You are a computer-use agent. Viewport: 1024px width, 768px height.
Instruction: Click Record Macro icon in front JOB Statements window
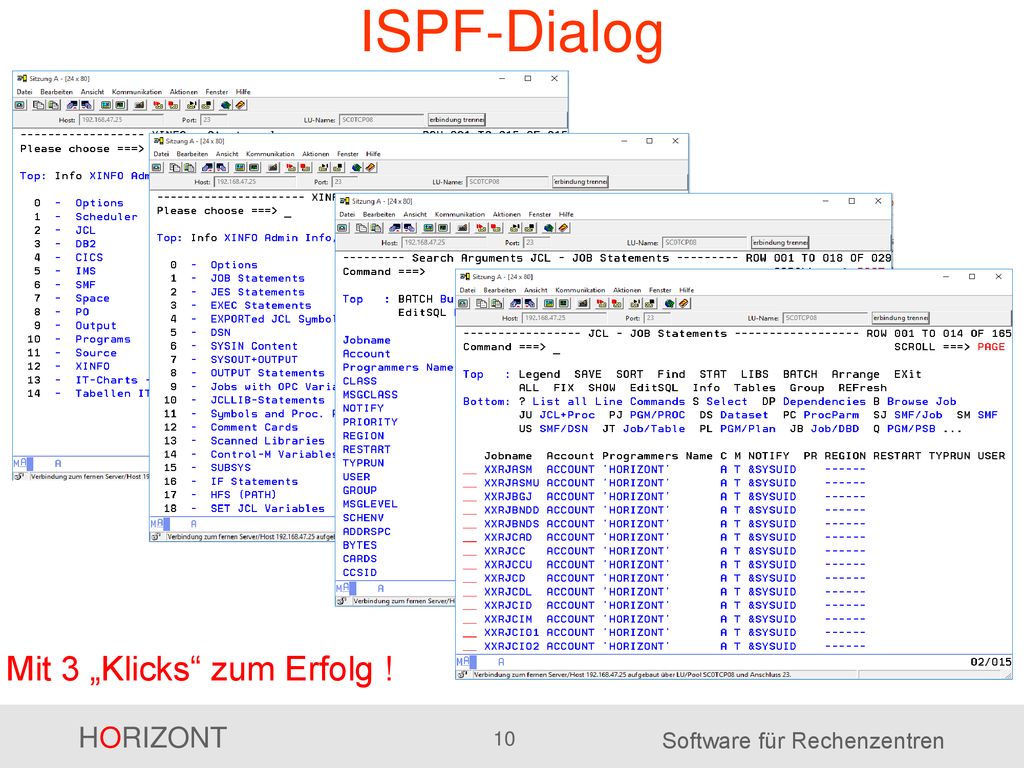601,304
